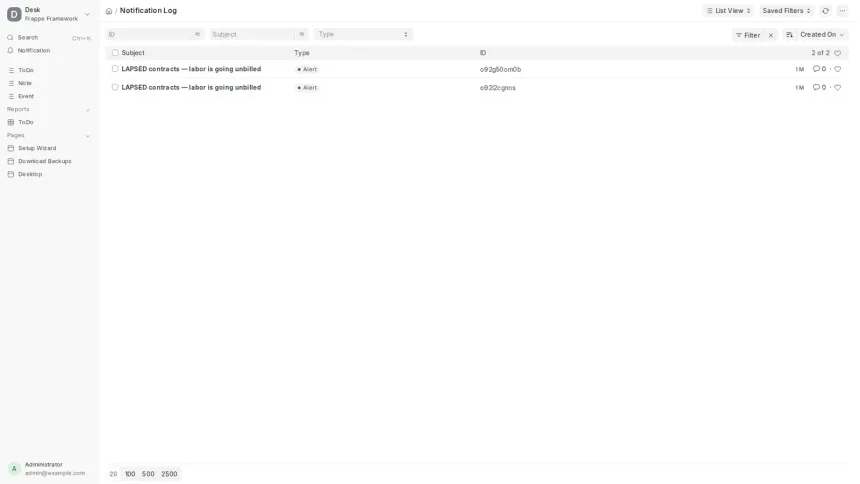Change the Subject filter match operator
The height and width of the screenshot is (484, 860).
302,35
